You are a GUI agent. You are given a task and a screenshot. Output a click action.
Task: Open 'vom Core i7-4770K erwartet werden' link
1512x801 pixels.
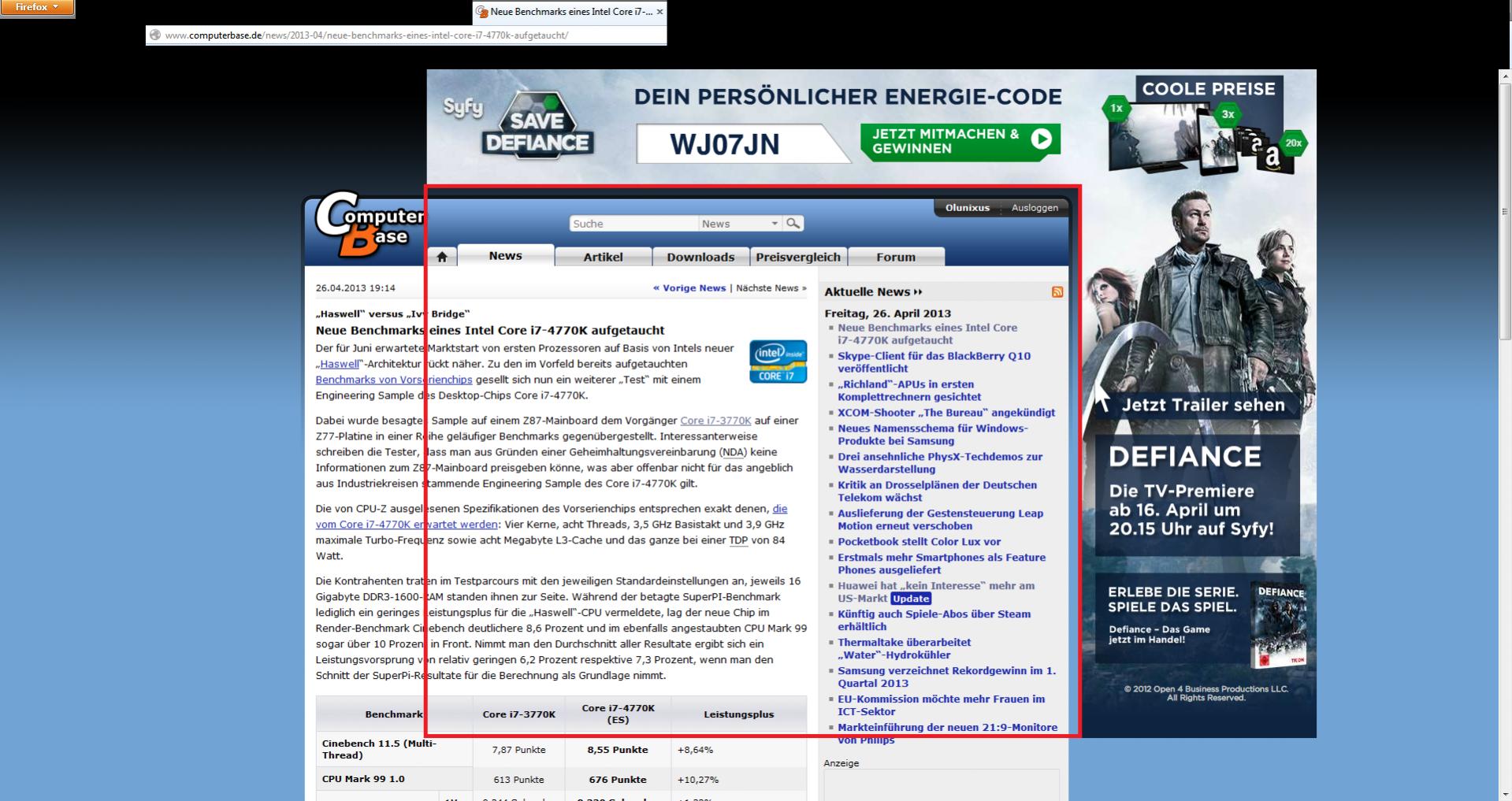(x=407, y=525)
